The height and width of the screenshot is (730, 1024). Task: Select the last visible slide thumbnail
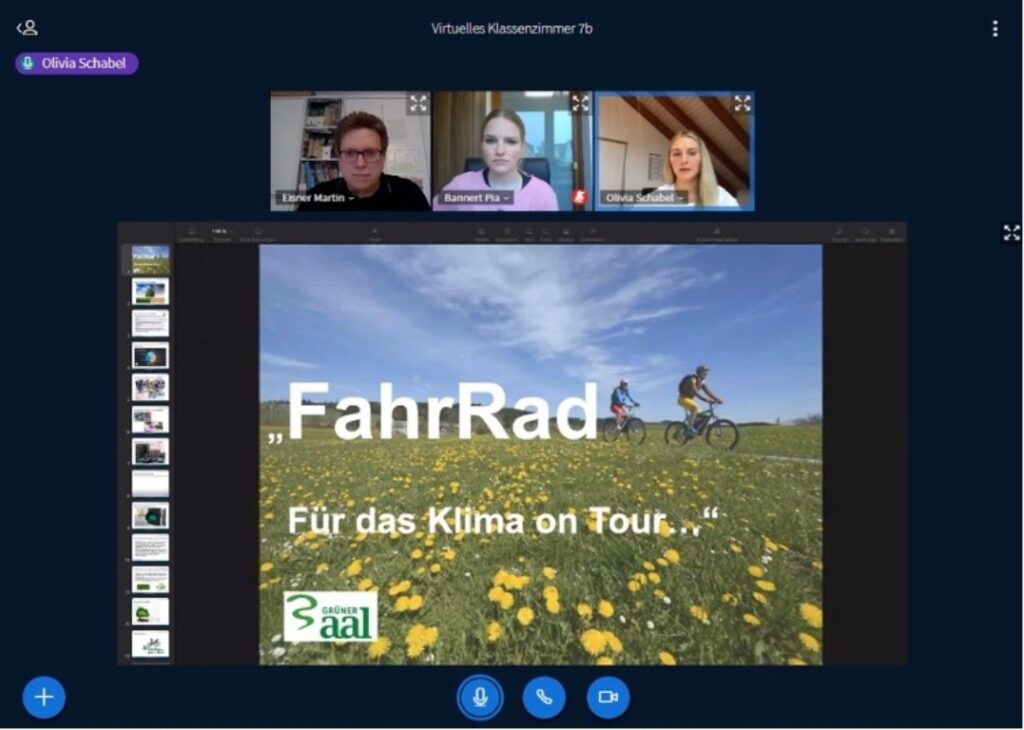tap(150, 644)
